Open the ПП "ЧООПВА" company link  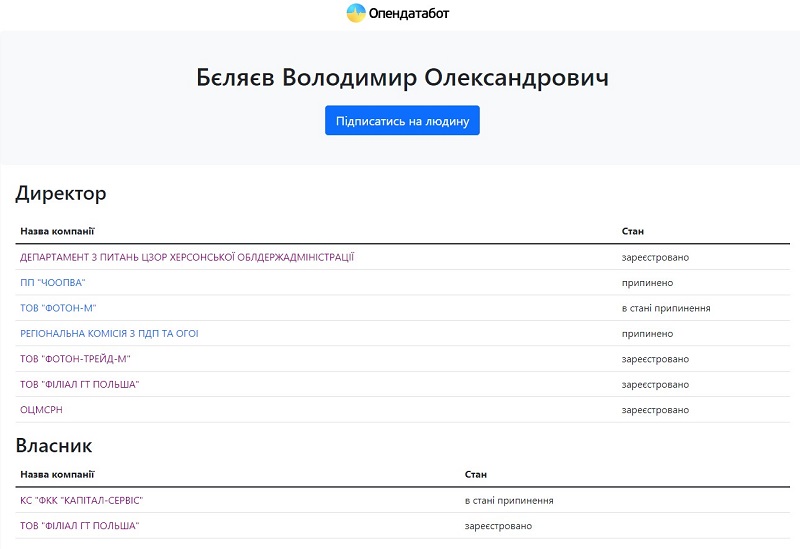tap(53, 283)
